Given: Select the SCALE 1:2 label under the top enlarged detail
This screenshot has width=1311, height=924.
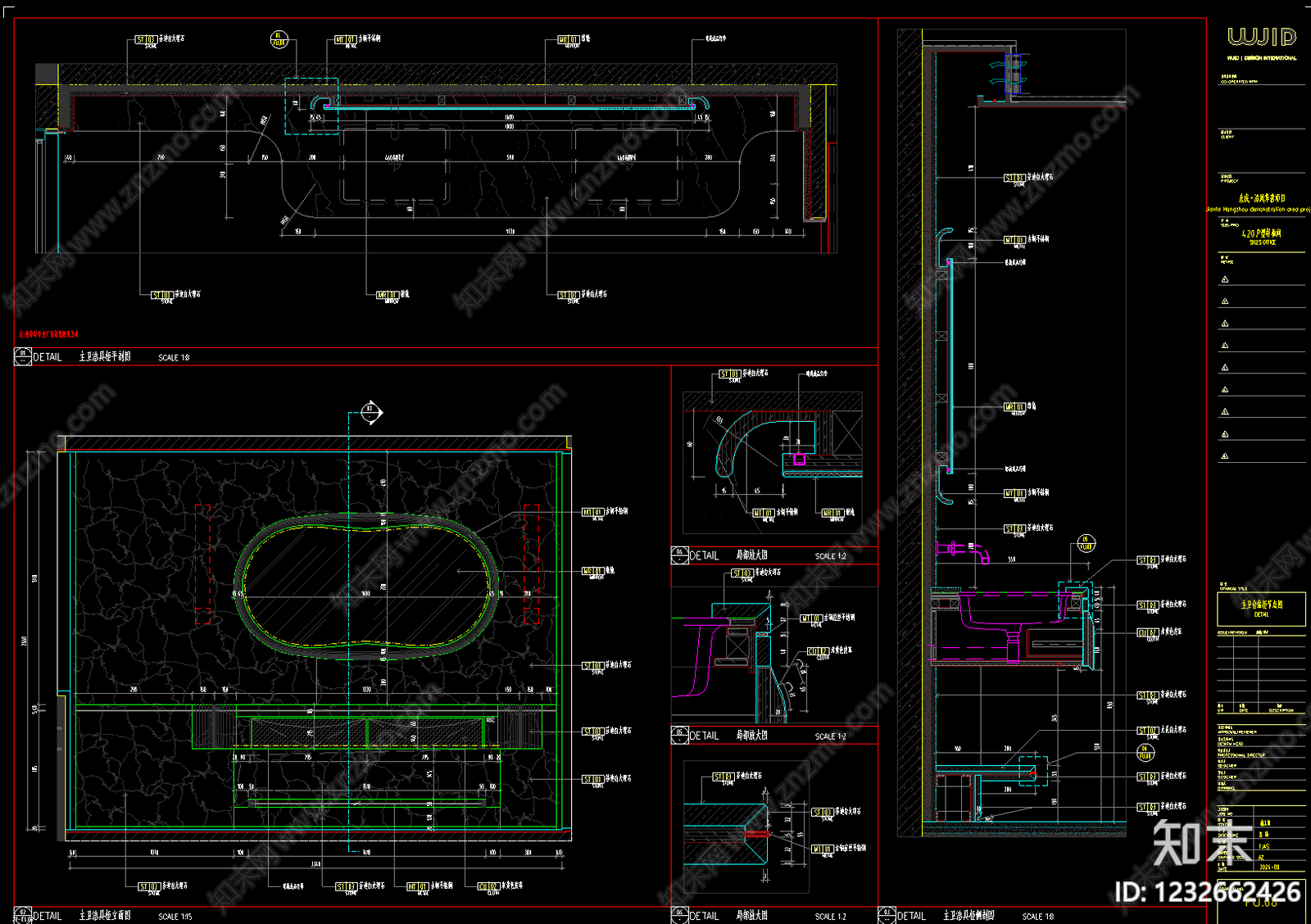Looking at the screenshot, I should [830, 556].
